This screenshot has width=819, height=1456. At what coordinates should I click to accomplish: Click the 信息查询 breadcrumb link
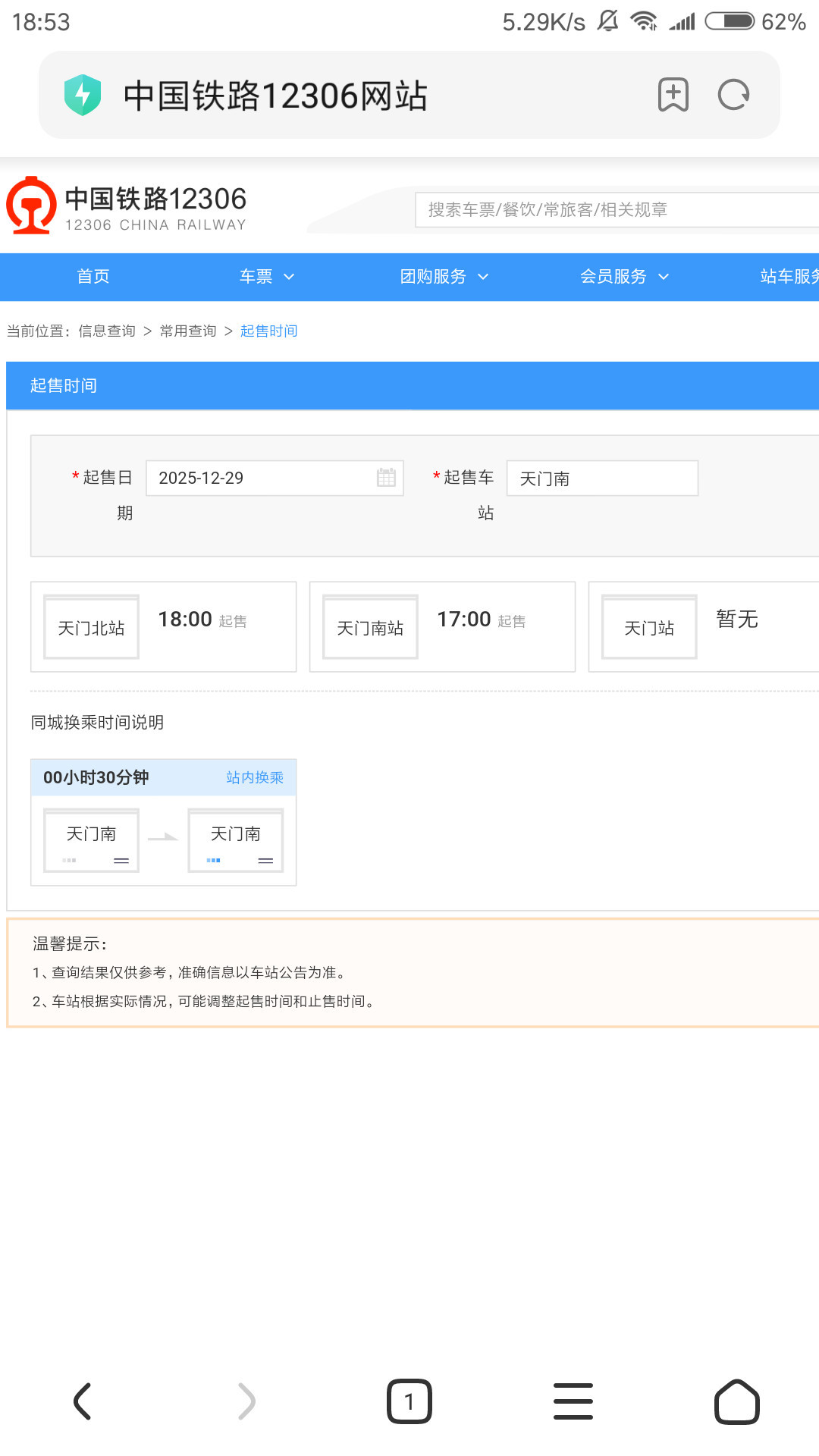click(x=107, y=331)
